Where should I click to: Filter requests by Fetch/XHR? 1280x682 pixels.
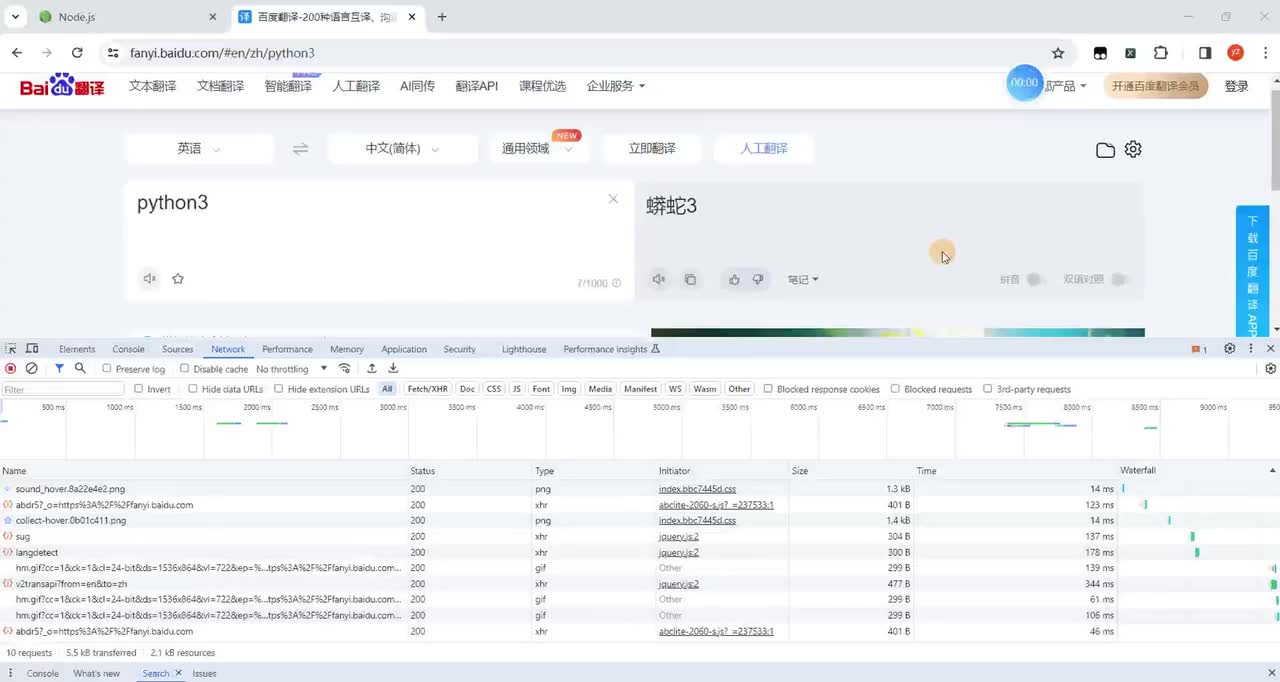click(427, 389)
